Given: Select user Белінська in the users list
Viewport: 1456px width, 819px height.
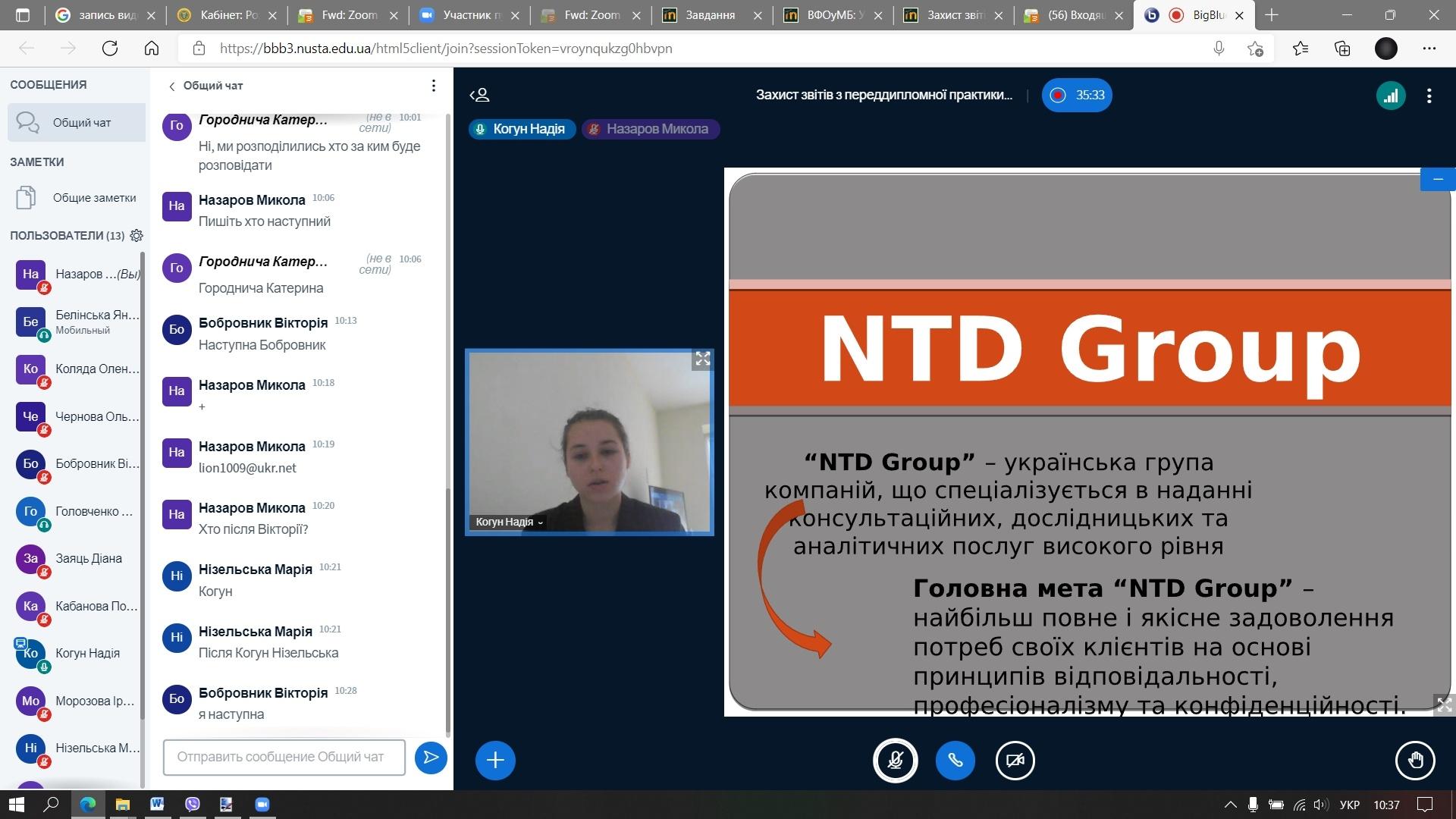Looking at the screenshot, I should click(x=77, y=322).
